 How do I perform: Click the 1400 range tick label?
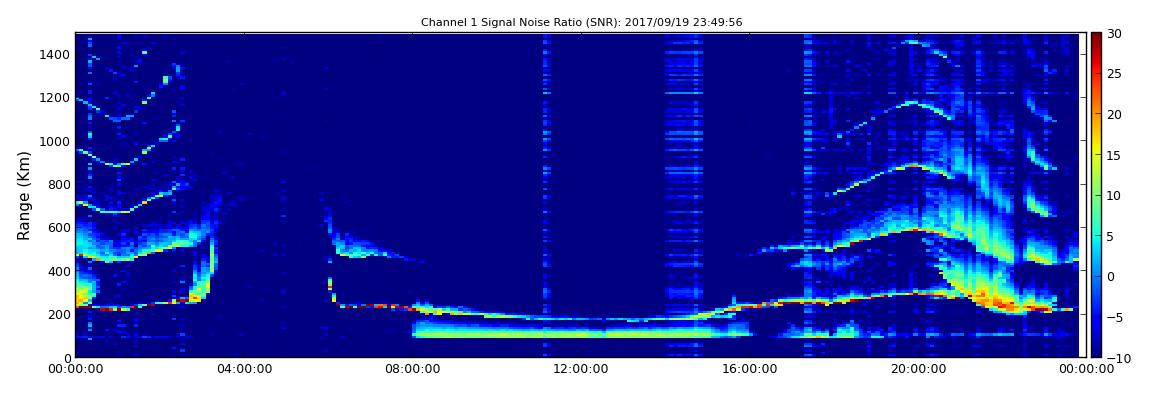pos(56,54)
